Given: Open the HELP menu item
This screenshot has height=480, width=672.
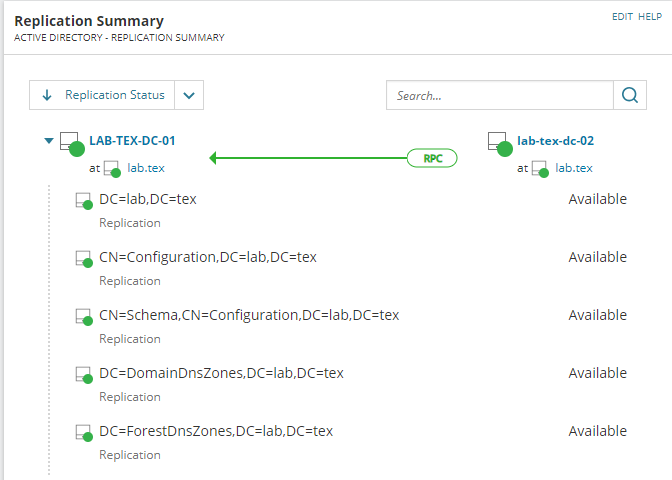Looking at the screenshot, I should pos(650,18).
